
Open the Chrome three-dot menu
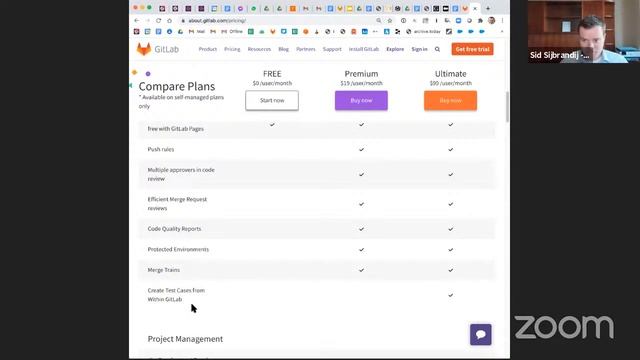pos(502,20)
